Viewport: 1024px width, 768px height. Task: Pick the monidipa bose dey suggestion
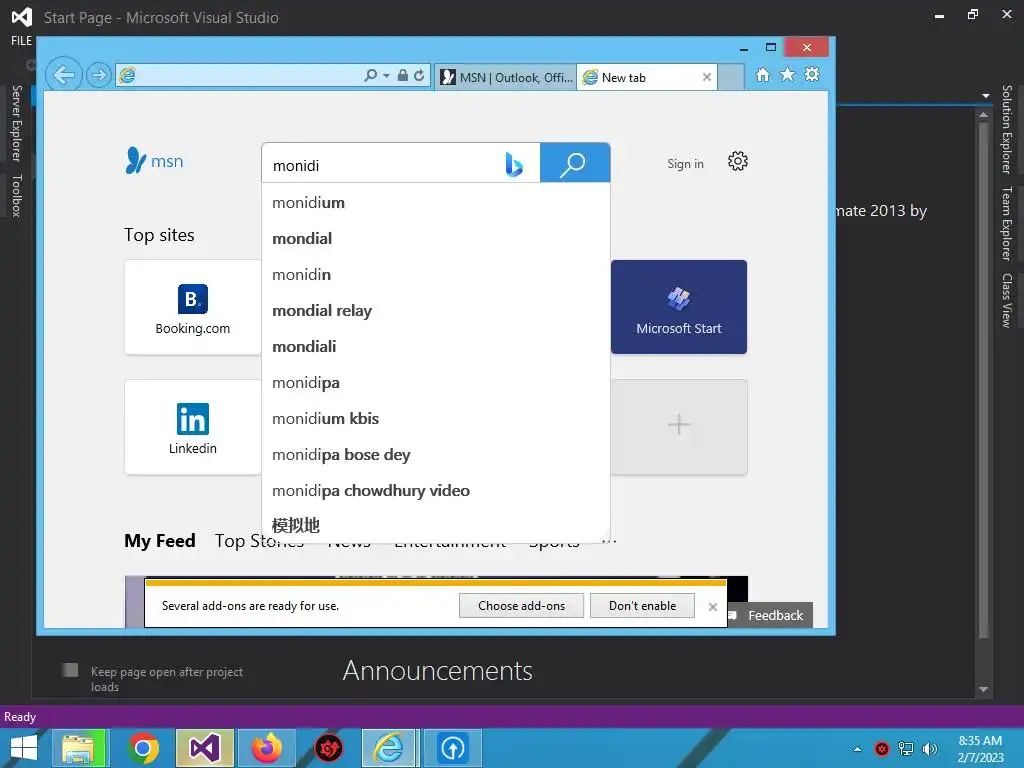[x=436, y=455]
